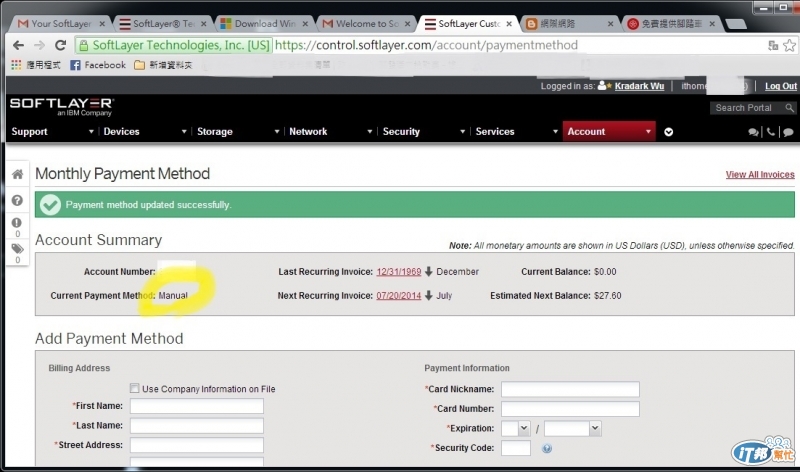Click the single speech bubble icon
800x472 pixels.
click(788, 132)
